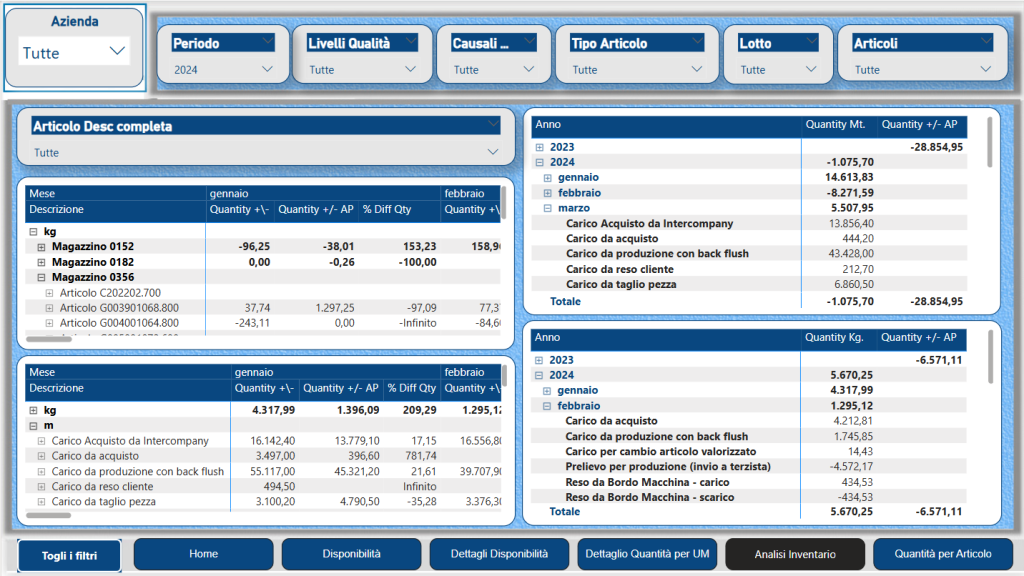Collapse the Magazzino 0356 row
The width and height of the screenshot is (1024, 576).
click(x=41, y=277)
